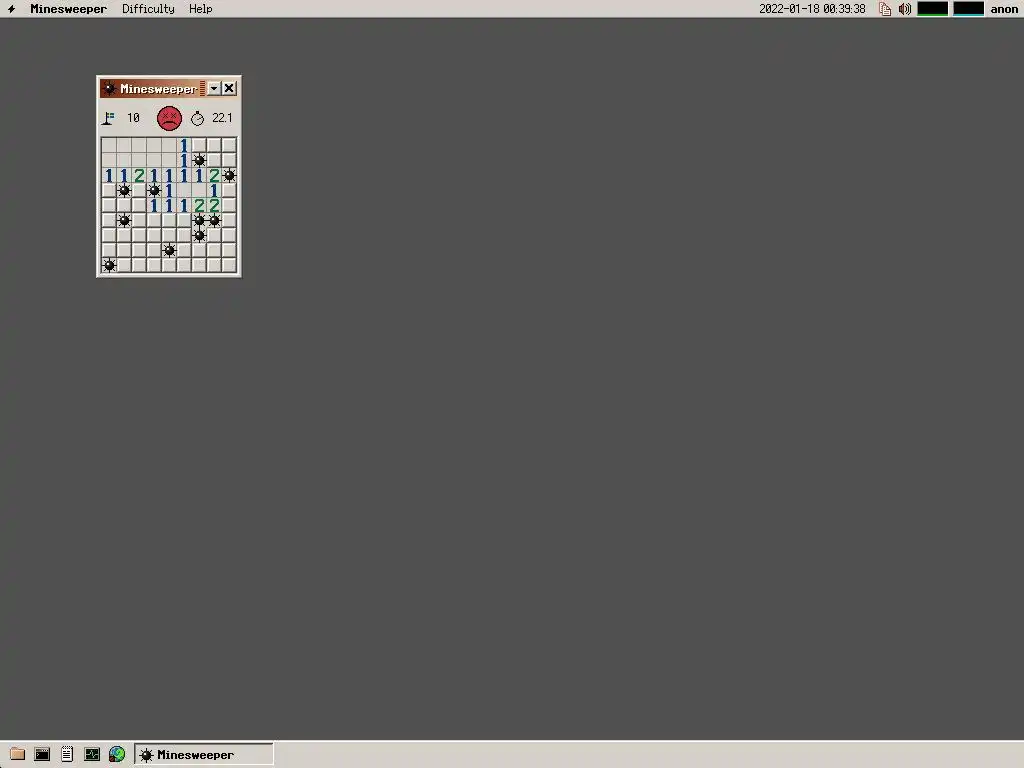Click the flag counter icon
1024x768 pixels.
[x=108, y=118]
